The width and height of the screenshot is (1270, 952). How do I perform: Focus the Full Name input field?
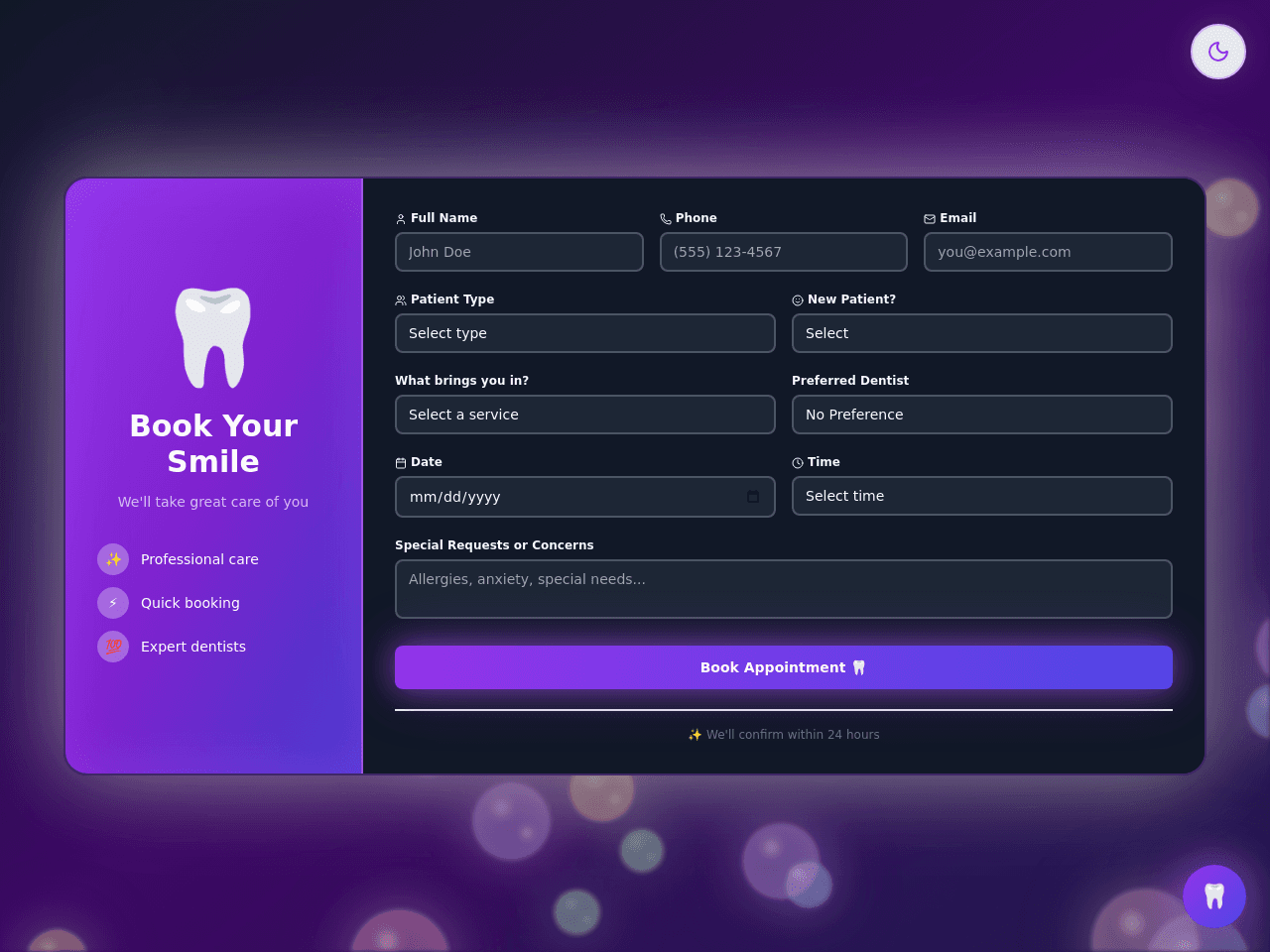519,252
